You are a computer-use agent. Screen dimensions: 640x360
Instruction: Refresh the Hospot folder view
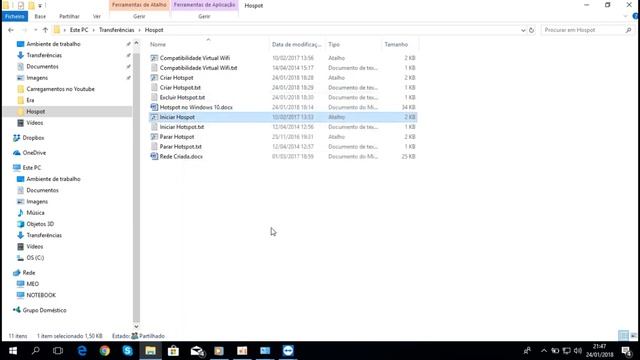pyautogui.click(x=531, y=30)
